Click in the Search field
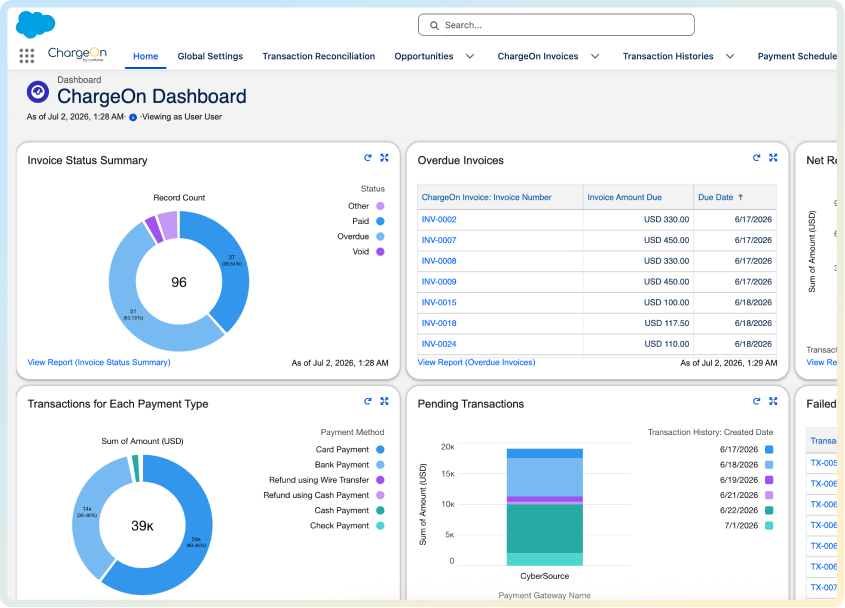 tap(556, 25)
